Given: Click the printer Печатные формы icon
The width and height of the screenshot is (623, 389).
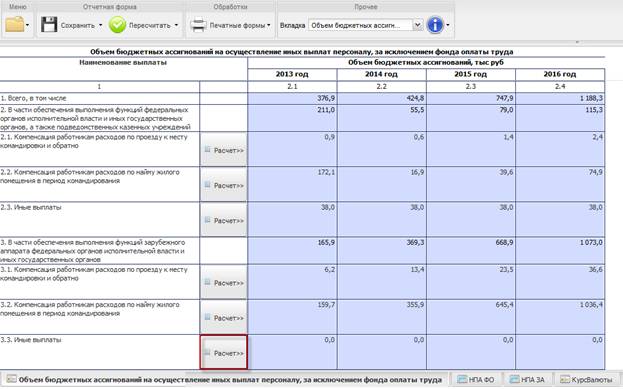Looking at the screenshot, I should coord(197,25).
